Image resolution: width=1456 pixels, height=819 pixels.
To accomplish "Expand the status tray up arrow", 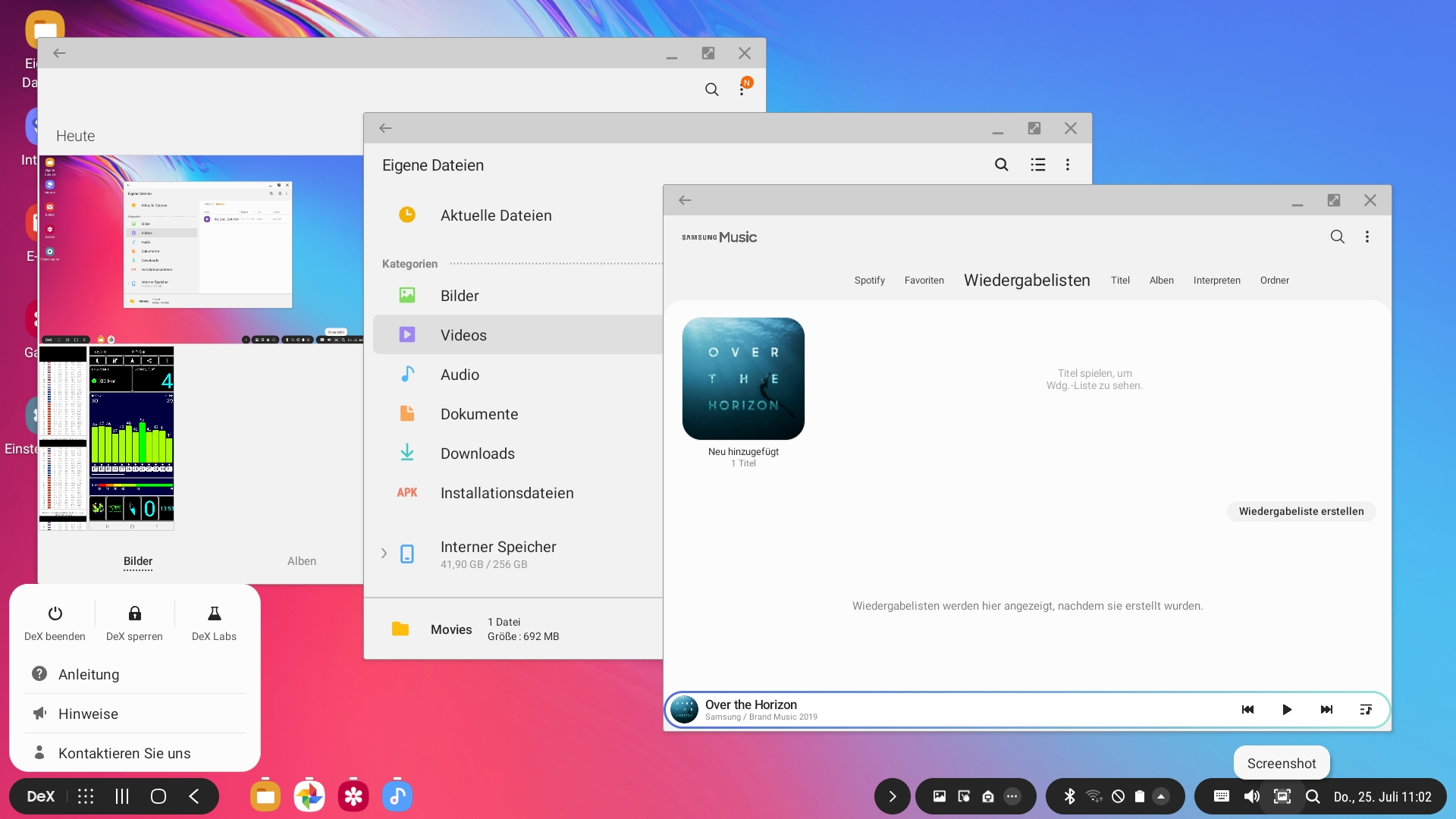I will pos(1161,796).
